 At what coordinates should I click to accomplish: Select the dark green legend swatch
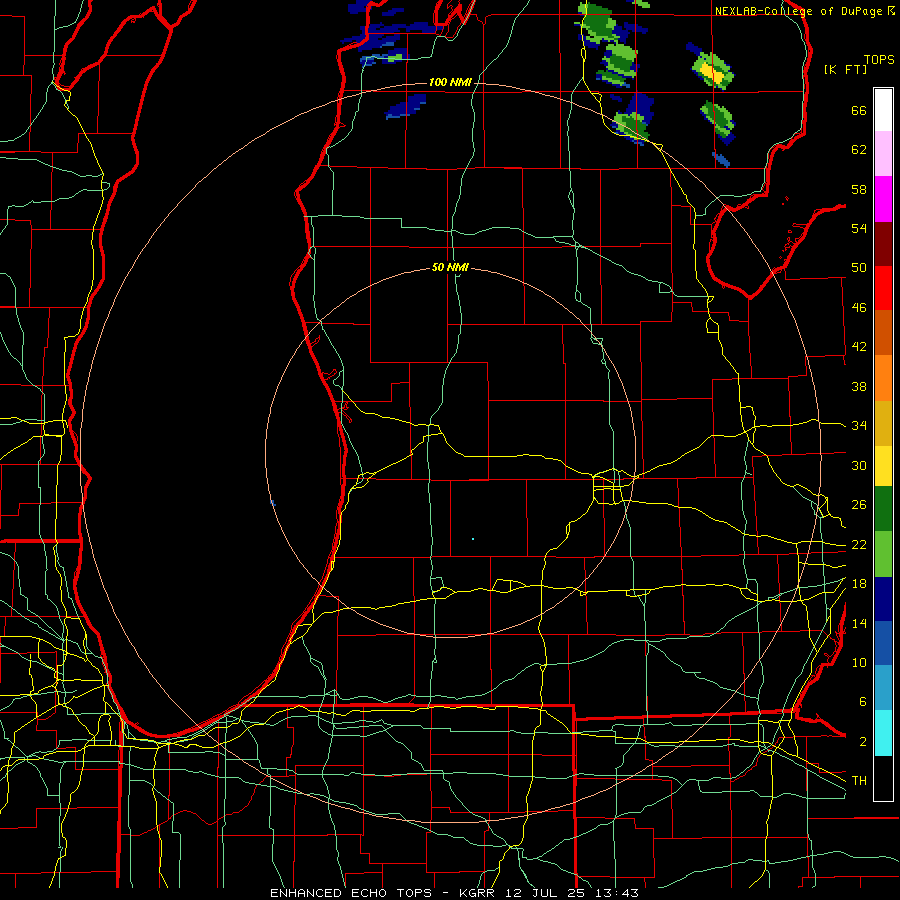pos(883,509)
